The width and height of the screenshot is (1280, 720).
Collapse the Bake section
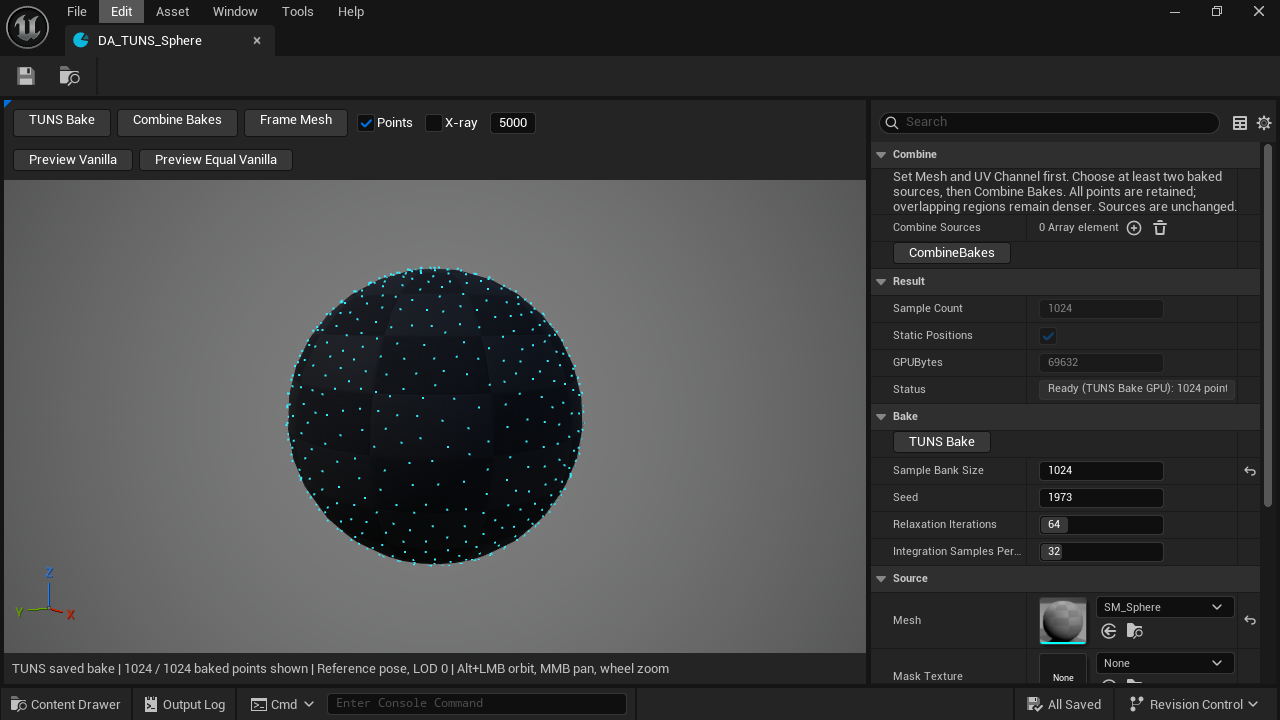coord(882,417)
